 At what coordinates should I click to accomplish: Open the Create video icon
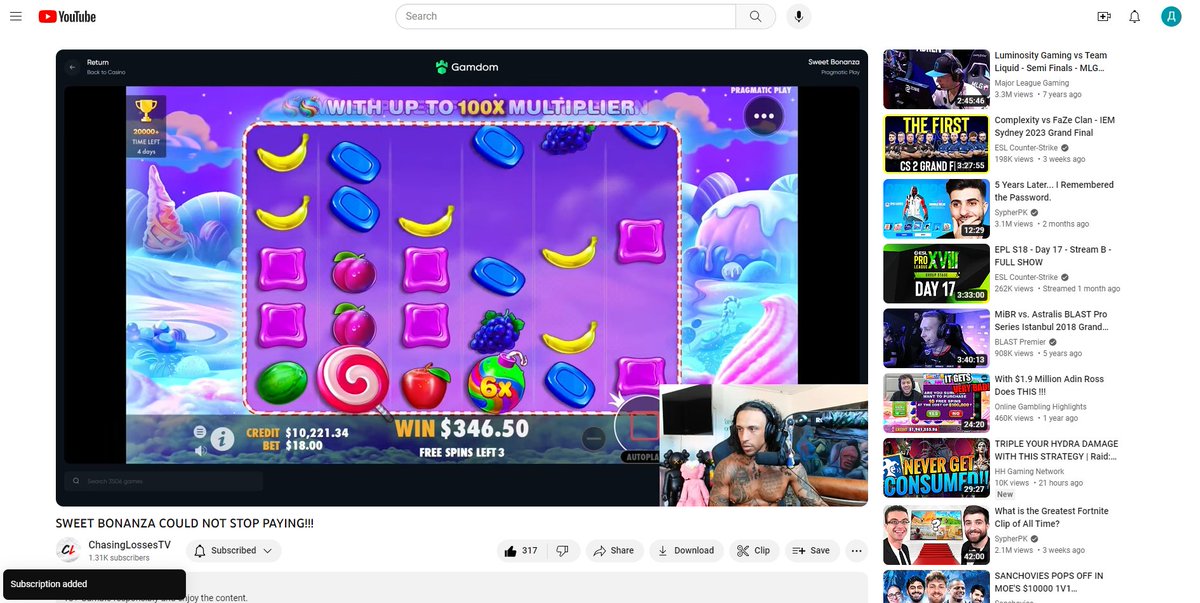click(1104, 16)
